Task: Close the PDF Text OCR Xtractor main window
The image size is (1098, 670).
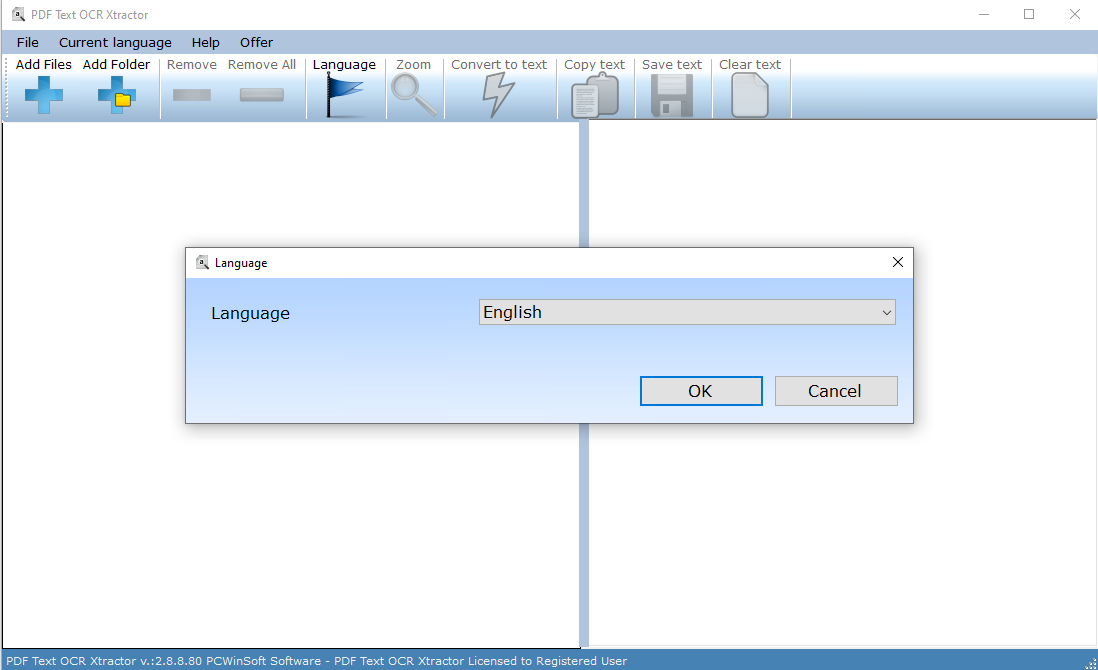Action: pos(1075,14)
